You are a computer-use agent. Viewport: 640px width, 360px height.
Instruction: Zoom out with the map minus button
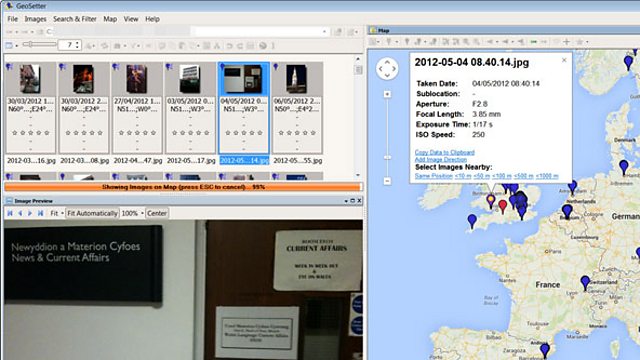click(x=387, y=181)
